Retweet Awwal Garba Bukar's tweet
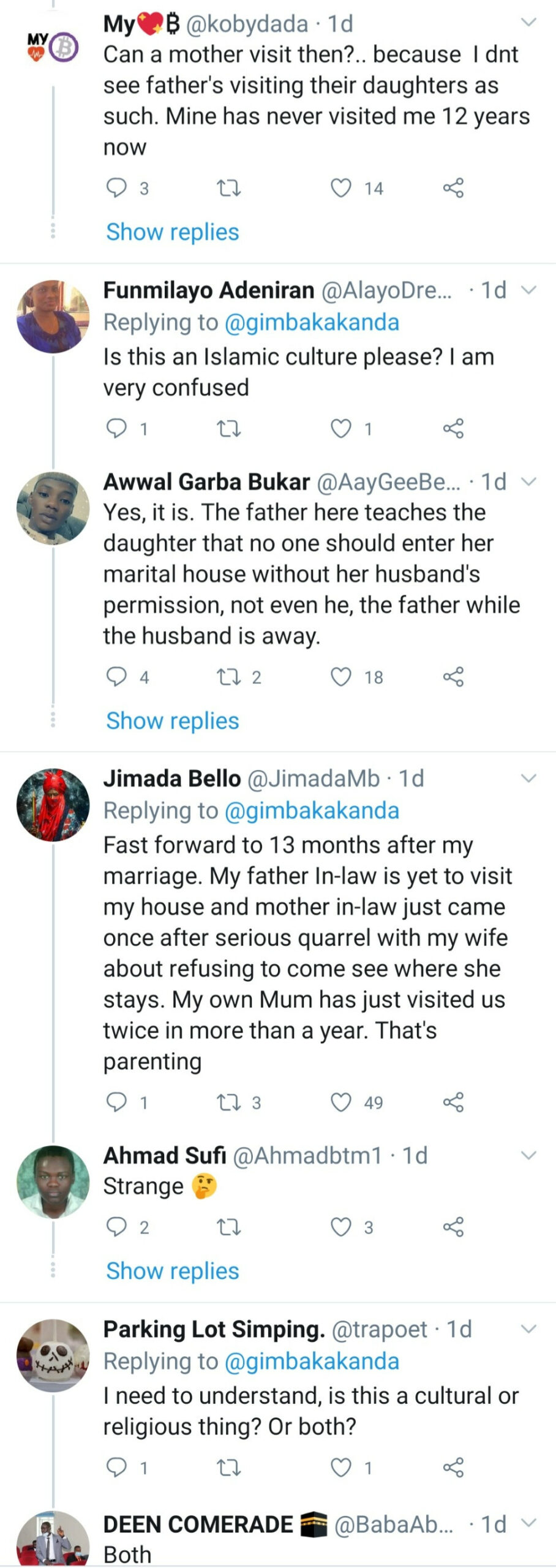Image resolution: width=556 pixels, height=1568 pixels. (x=229, y=677)
